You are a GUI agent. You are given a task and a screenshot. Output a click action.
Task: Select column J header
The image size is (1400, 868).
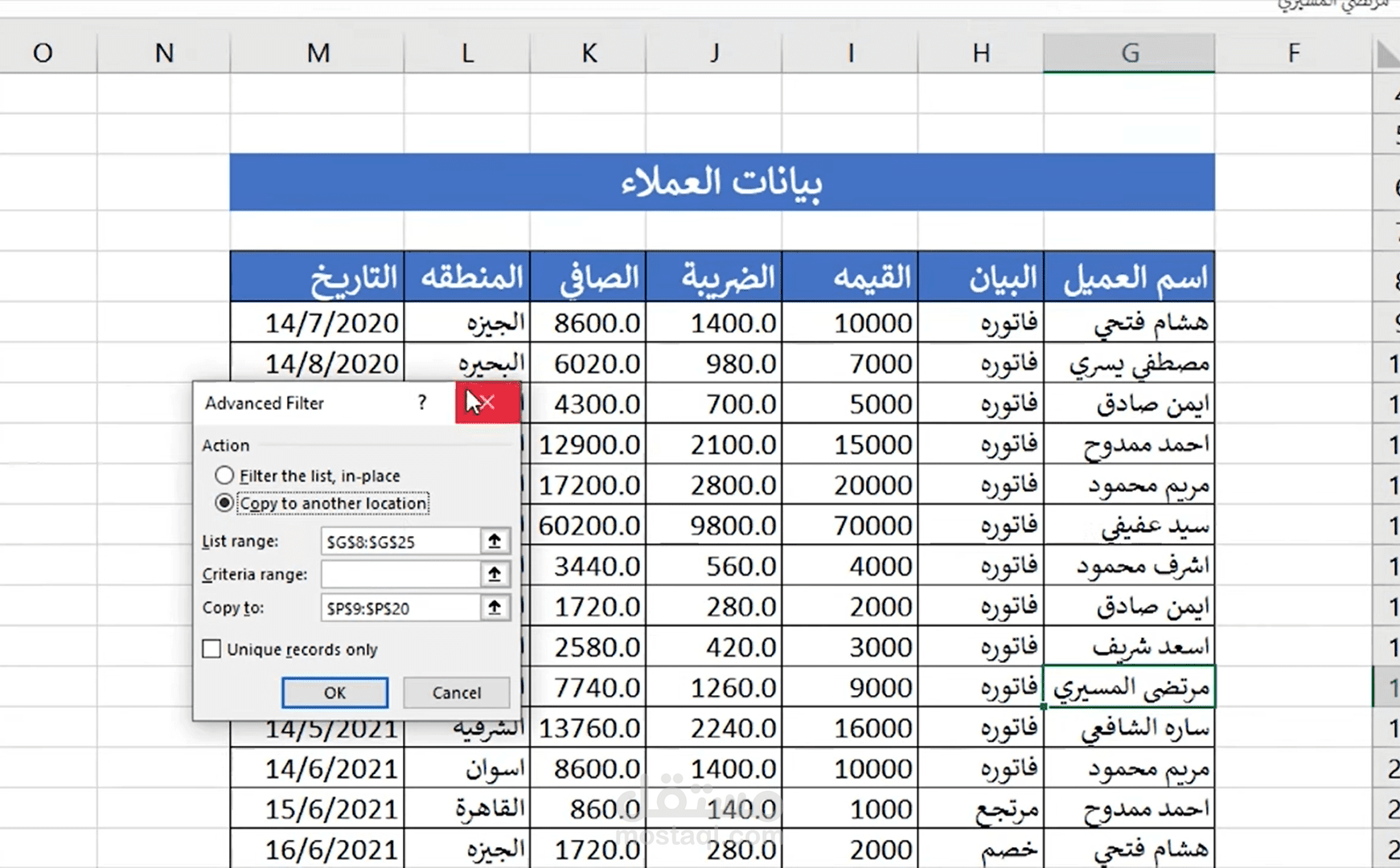click(x=714, y=53)
